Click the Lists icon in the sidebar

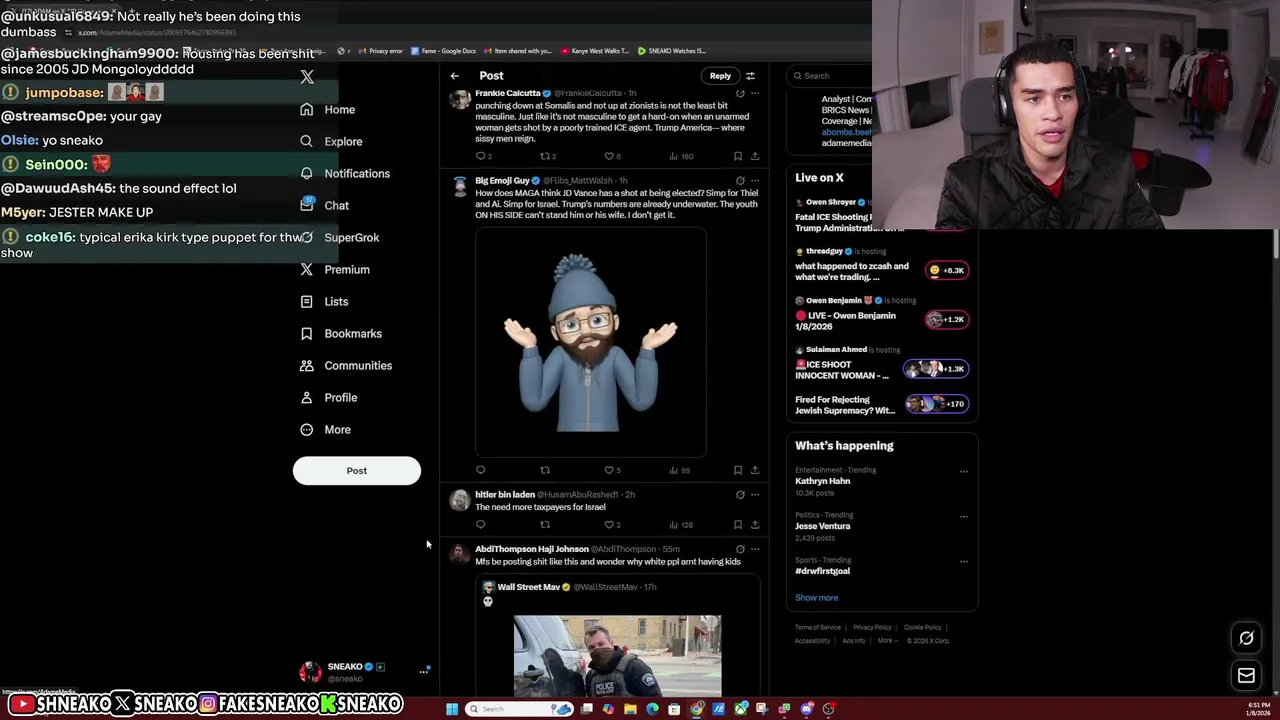pyautogui.click(x=306, y=301)
